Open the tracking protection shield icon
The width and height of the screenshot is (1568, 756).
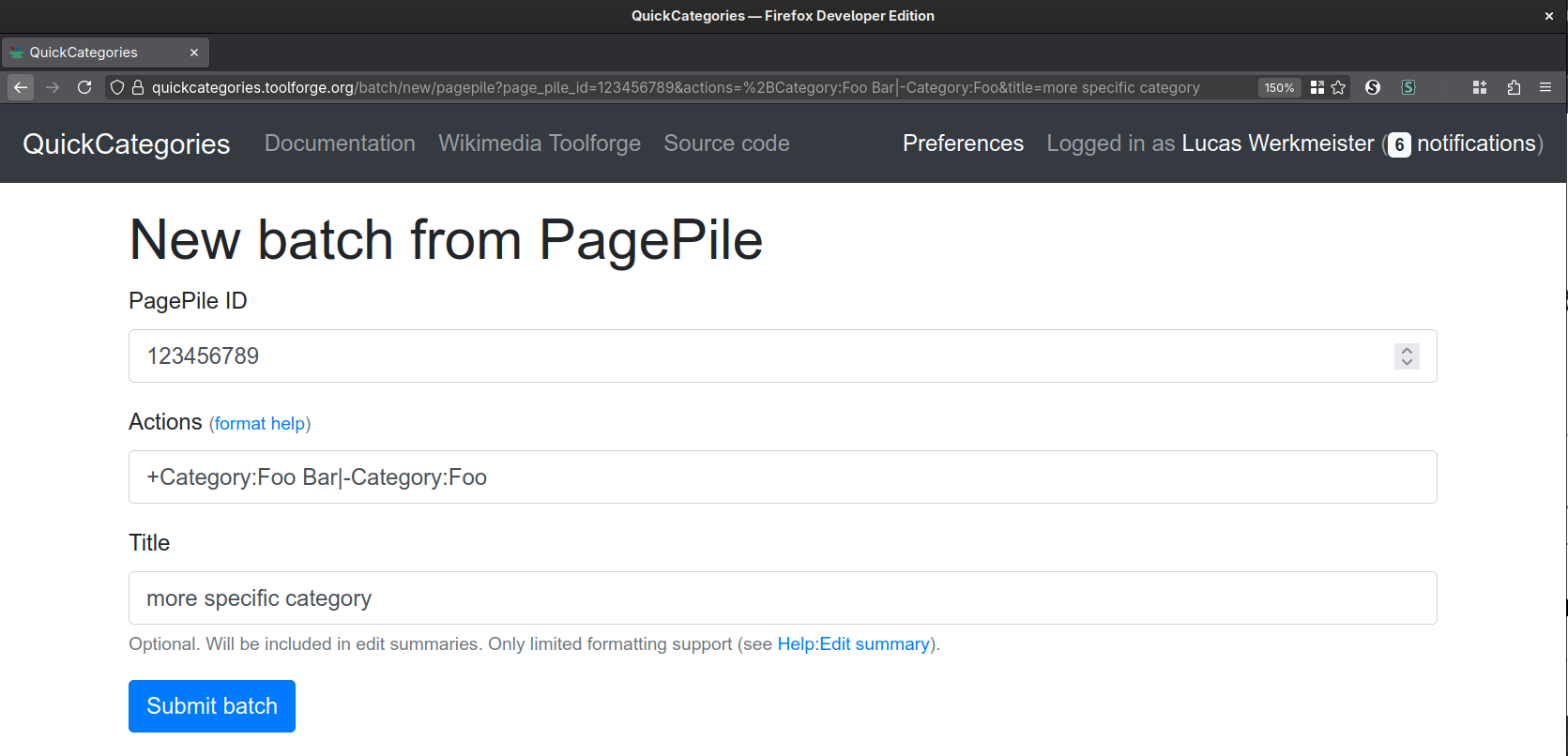tap(117, 87)
